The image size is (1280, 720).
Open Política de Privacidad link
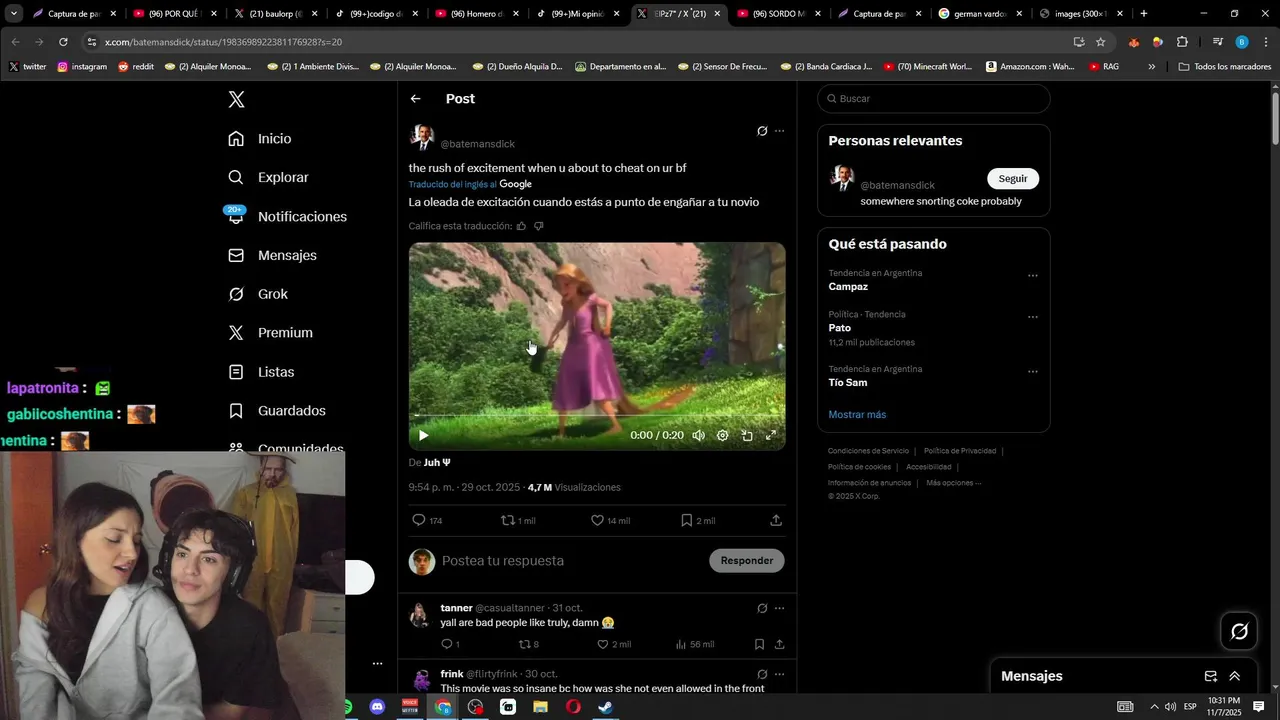(x=960, y=451)
